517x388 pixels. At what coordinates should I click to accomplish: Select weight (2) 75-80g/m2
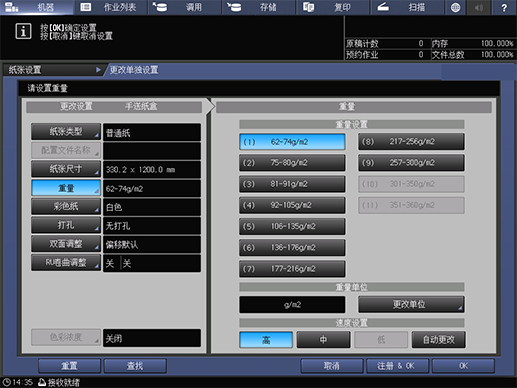tap(292, 163)
